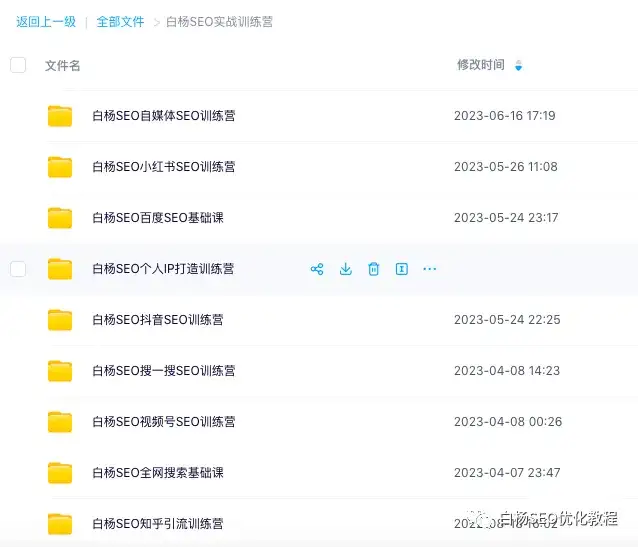This screenshot has height=547, width=638.
Task: Open folder icon for 白杨SEO搜一搜SEO训练营
Action: [x=60, y=371]
